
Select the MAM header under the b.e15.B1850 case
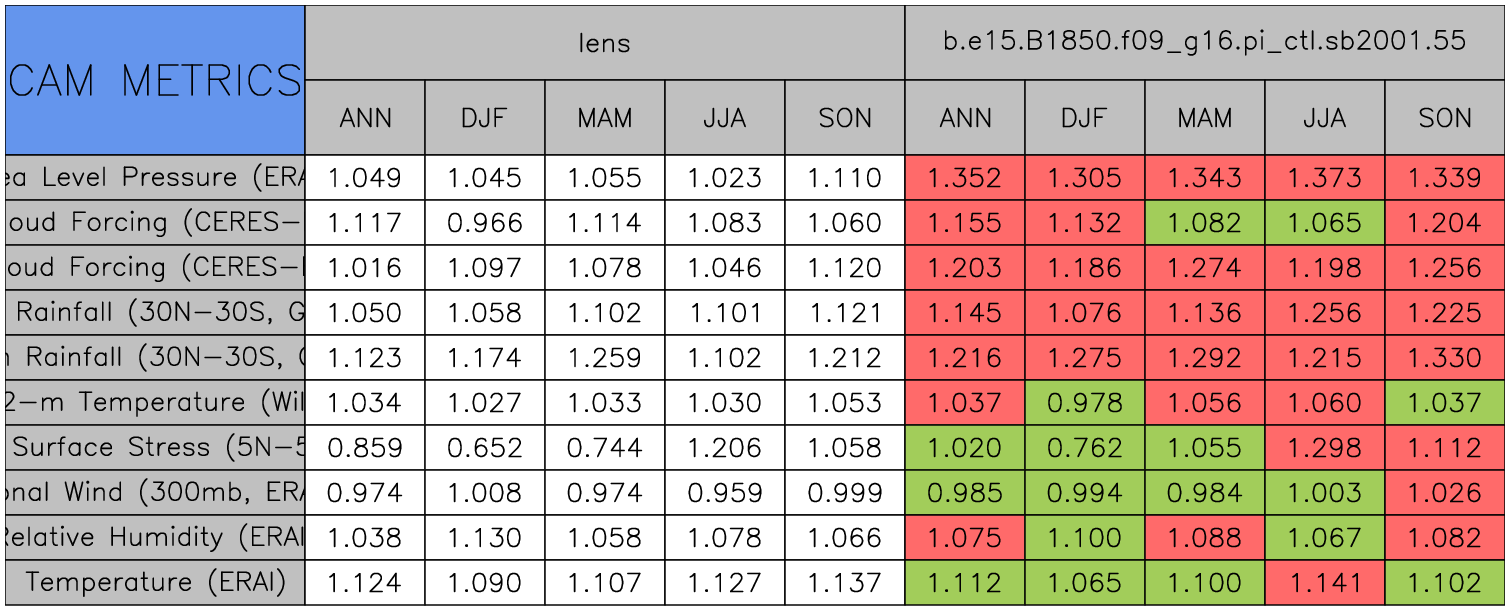point(1205,118)
